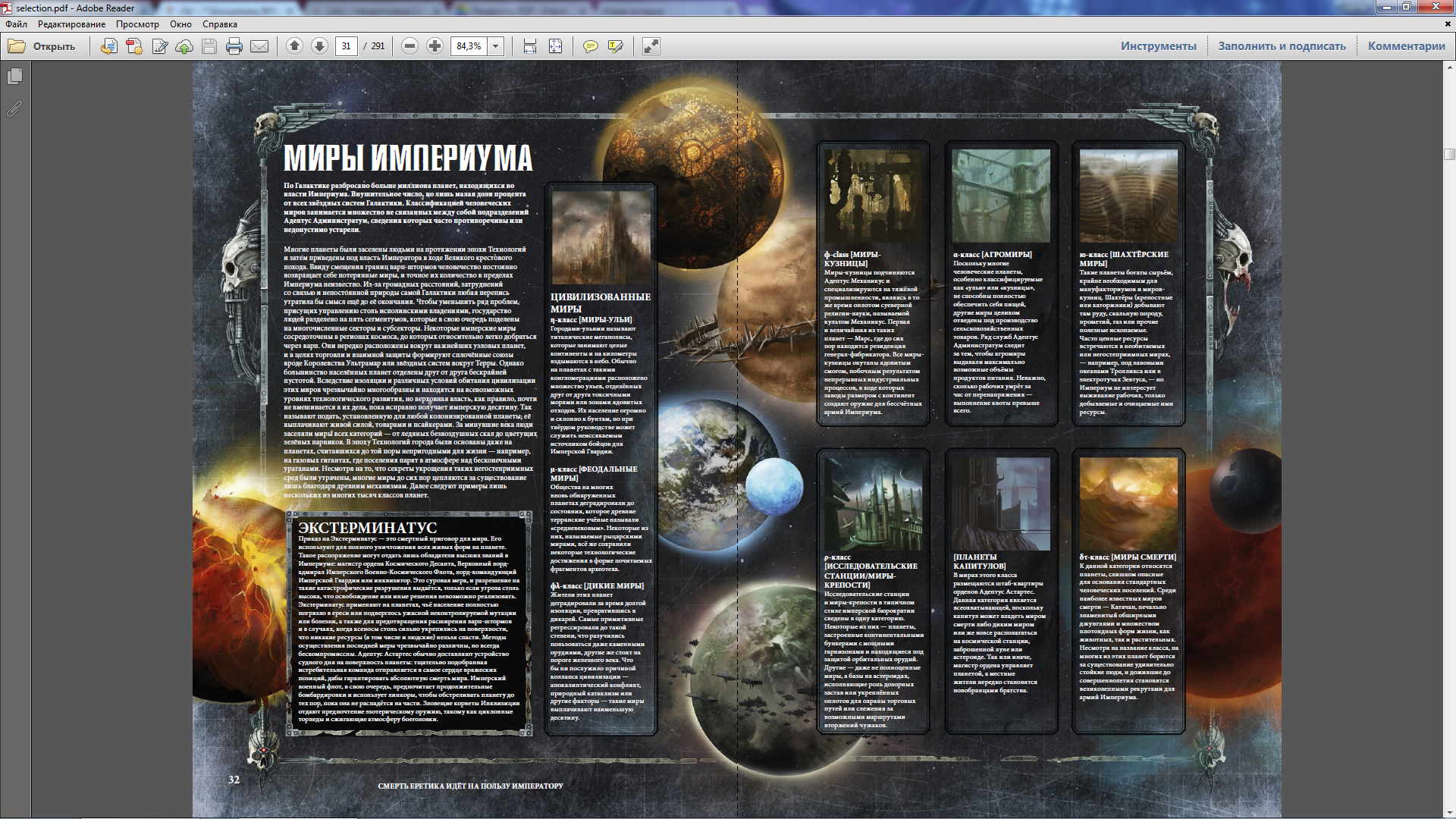Click the zoom value field 84,3%

(469, 46)
